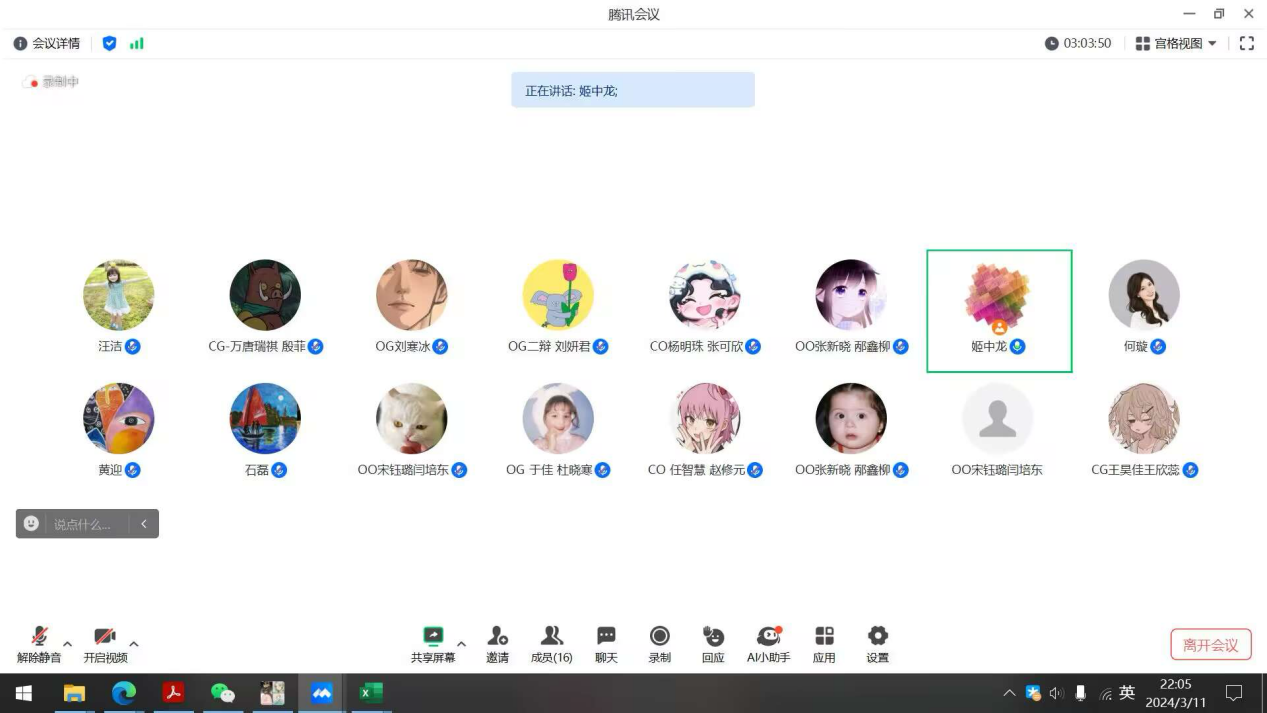Open the Chat (聊天) panel
This screenshot has height=713, width=1267.
[x=606, y=637]
